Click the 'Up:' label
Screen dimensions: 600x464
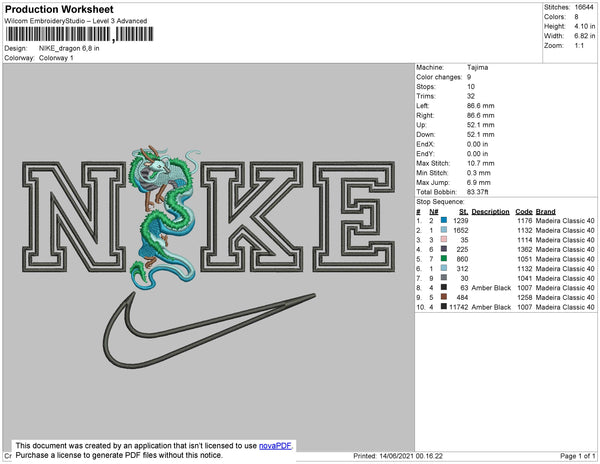click(421, 125)
